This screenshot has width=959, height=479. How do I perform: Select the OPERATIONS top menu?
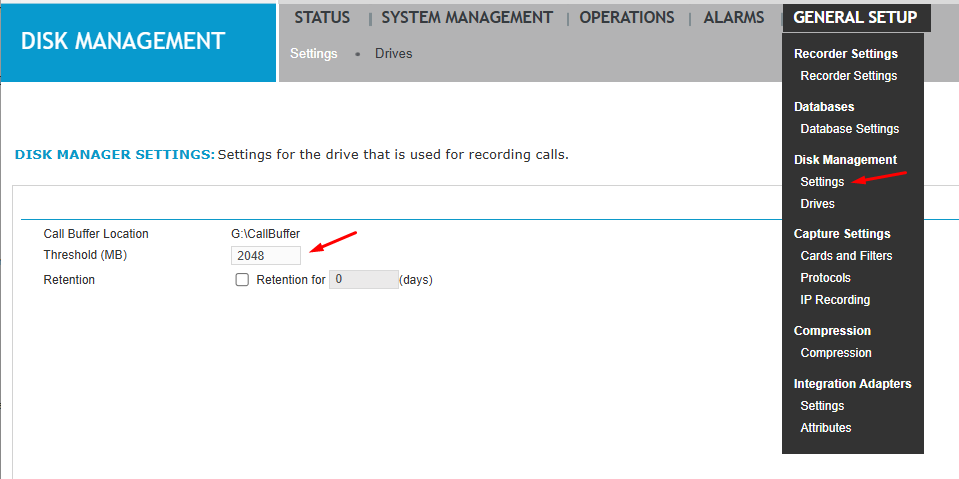626,18
